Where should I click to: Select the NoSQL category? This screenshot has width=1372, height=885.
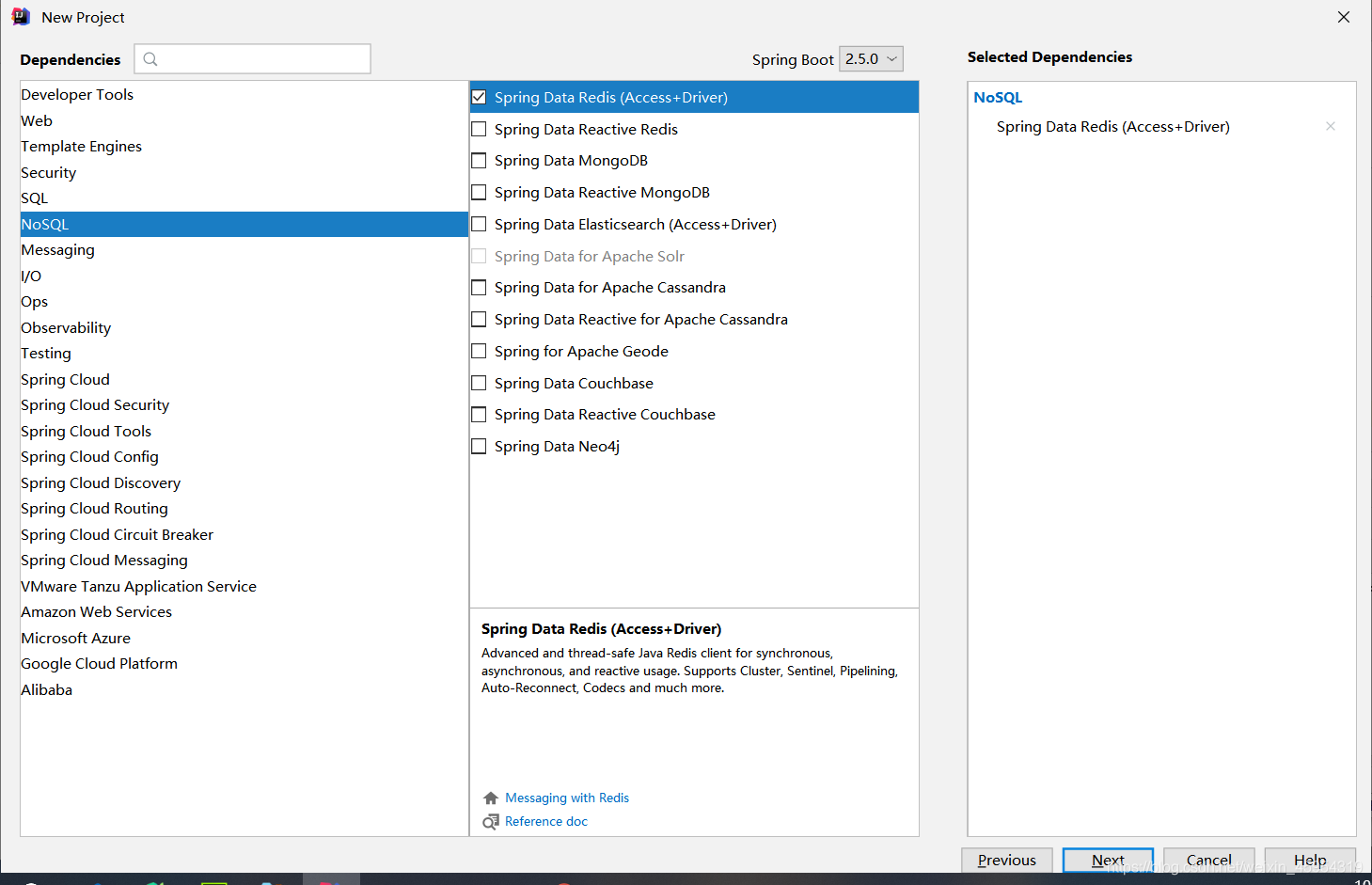tap(244, 224)
